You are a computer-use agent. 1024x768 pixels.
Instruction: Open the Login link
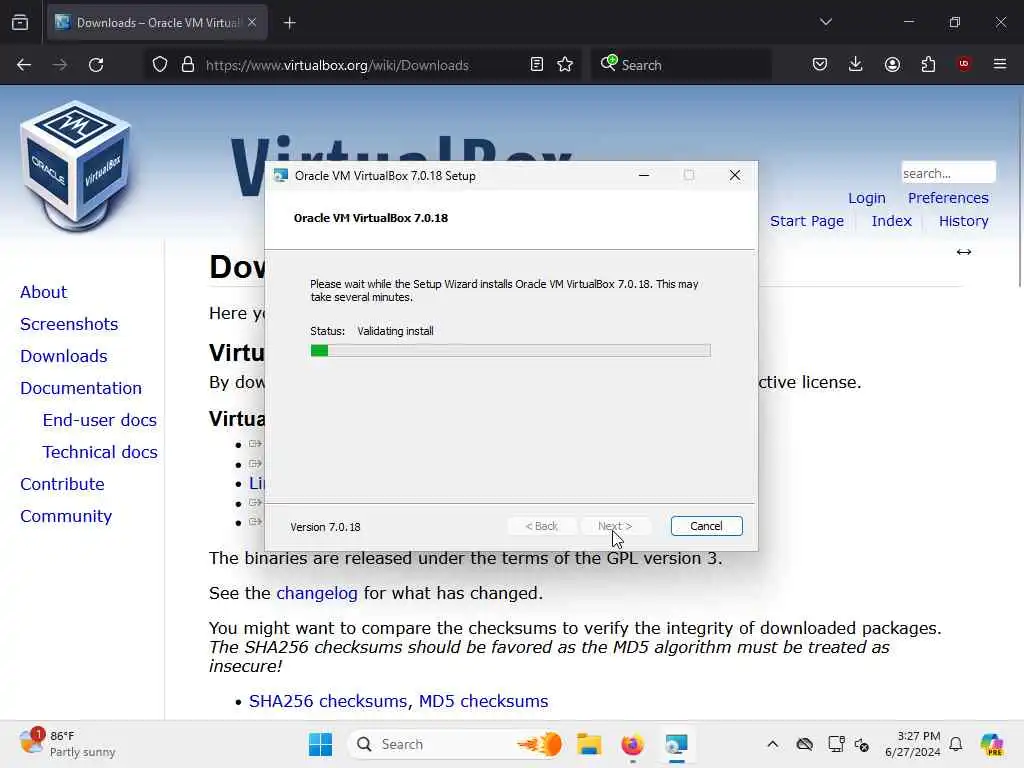click(x=867, y=198)
